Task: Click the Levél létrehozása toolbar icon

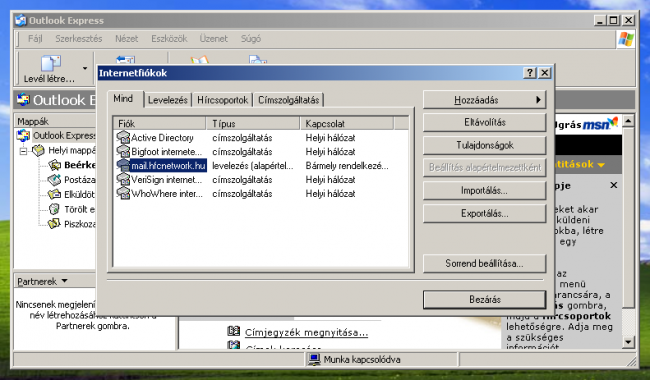Action: click(51, 63)
